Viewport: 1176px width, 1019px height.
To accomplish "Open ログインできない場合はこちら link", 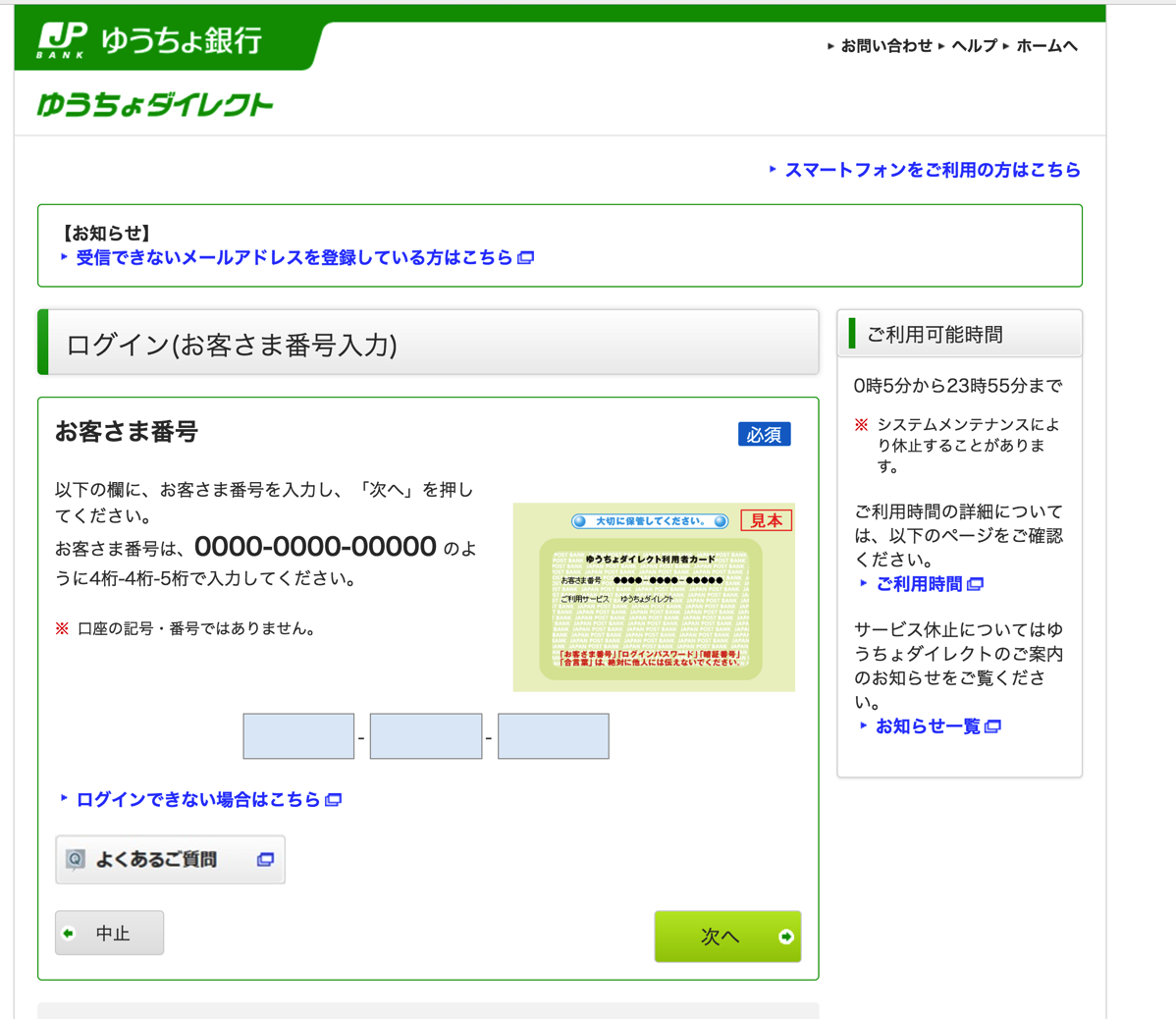I will coord(198,800).
